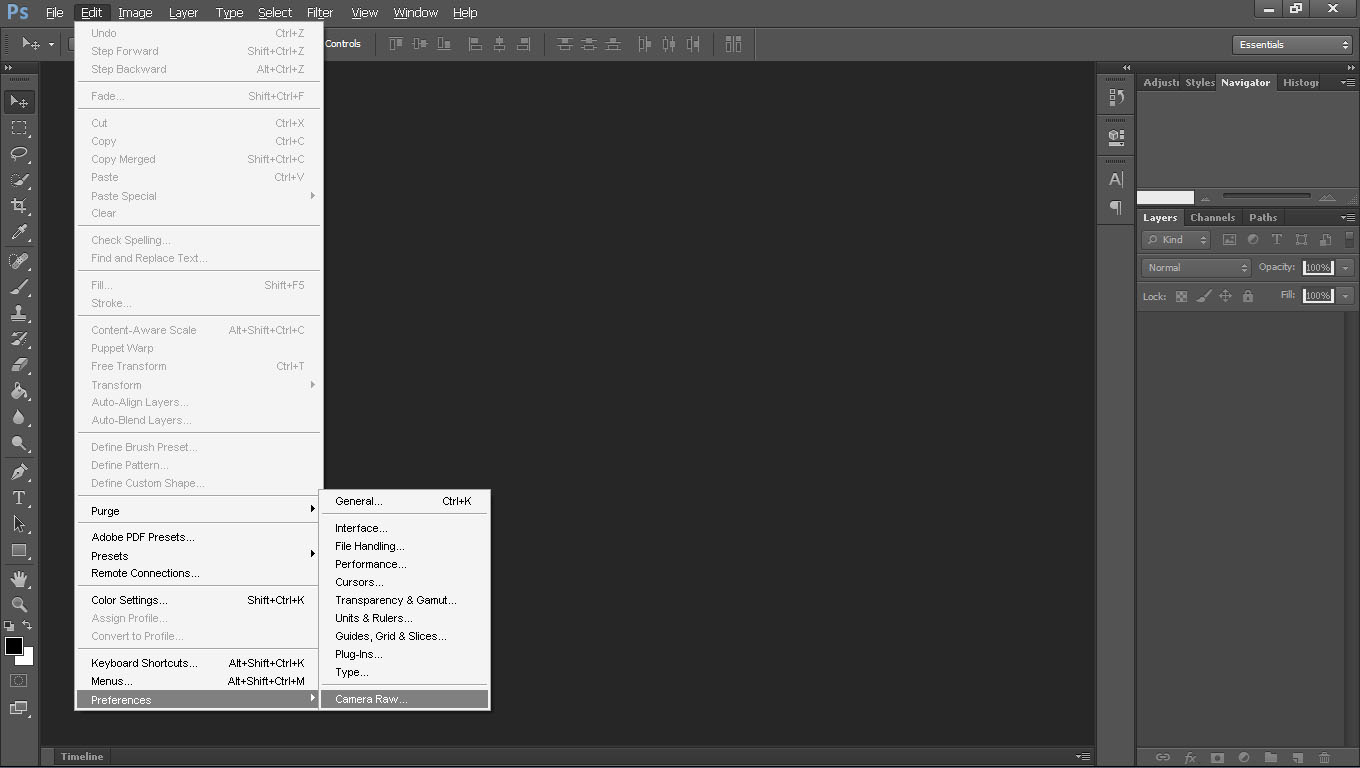This screenshot has height=768, width=1360.
Task: Toggle pixel layers filter in Layers panel
Action: [1229, 240]
